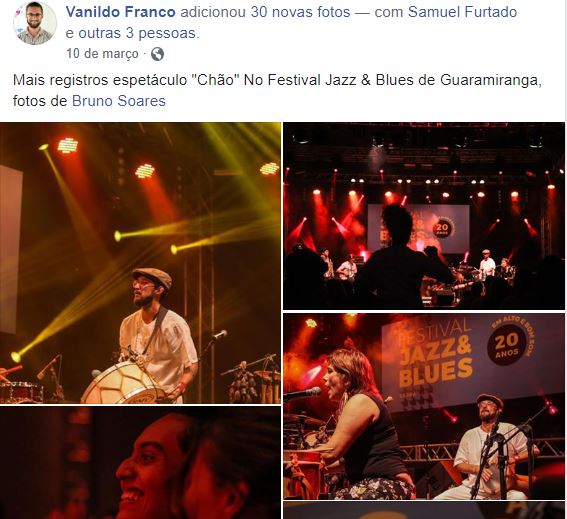Click the silhouetted spectator in stage photo

(x=403, y=257)
